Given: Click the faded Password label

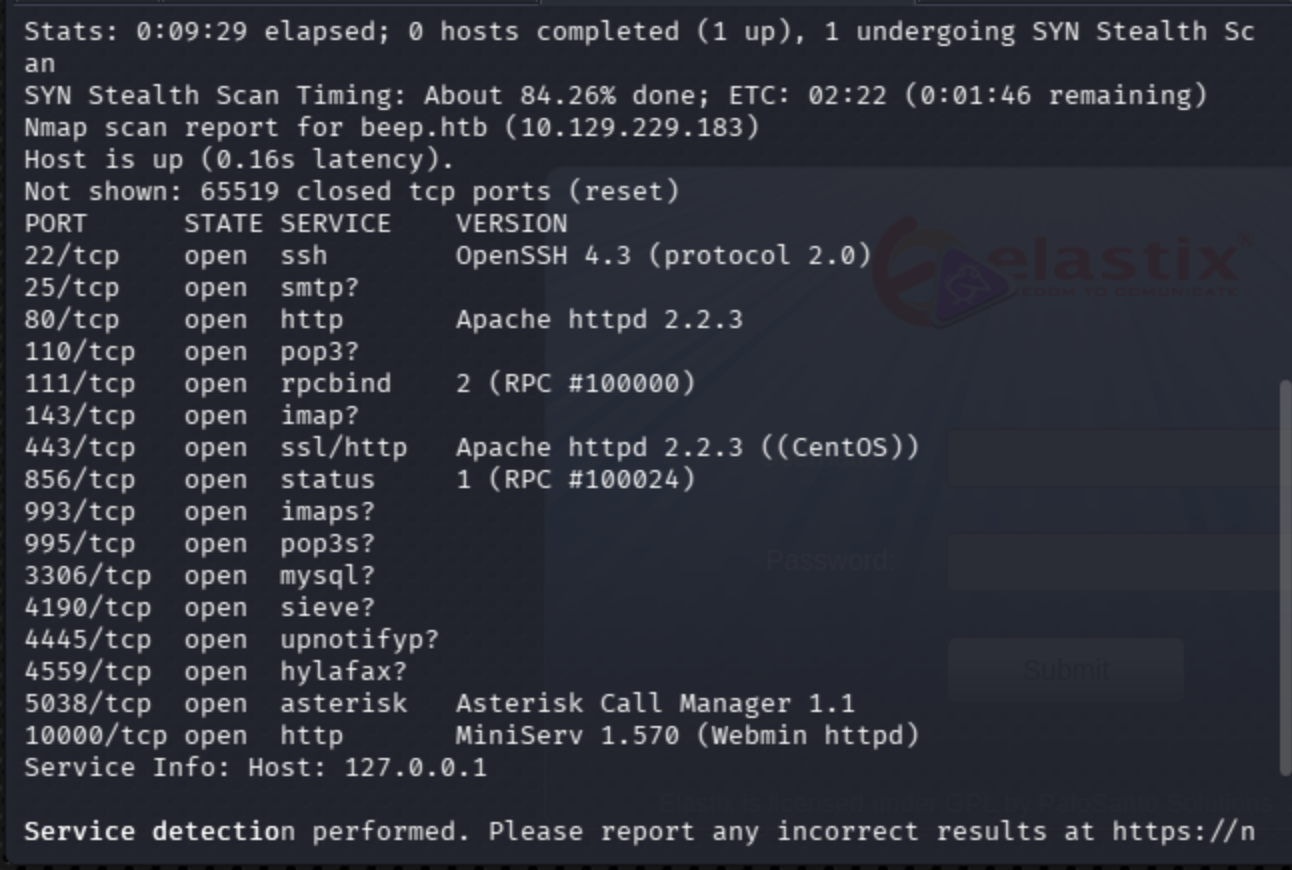Looking at the screenshot, I should [830, 561].
